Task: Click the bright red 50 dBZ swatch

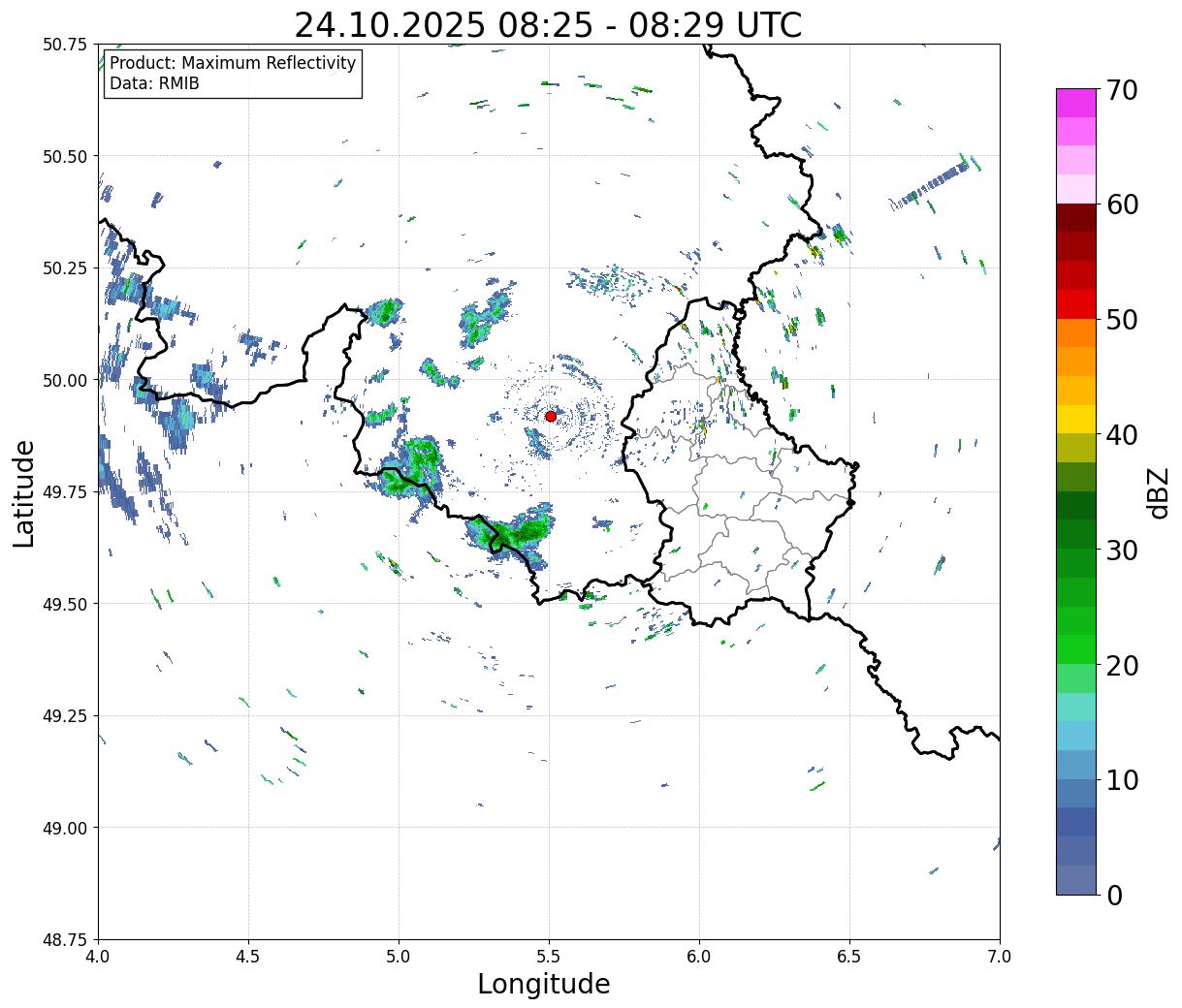Action: pos(1076,304)
